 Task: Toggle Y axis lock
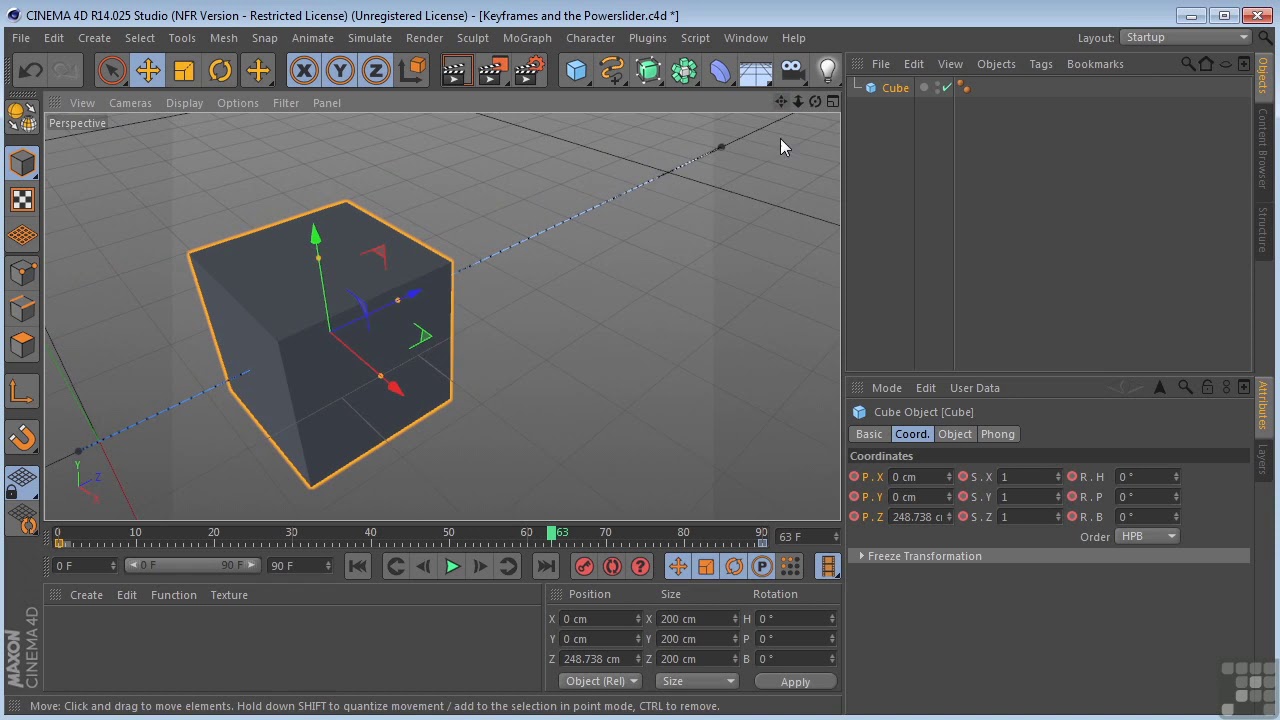click(x=340, y=70)
